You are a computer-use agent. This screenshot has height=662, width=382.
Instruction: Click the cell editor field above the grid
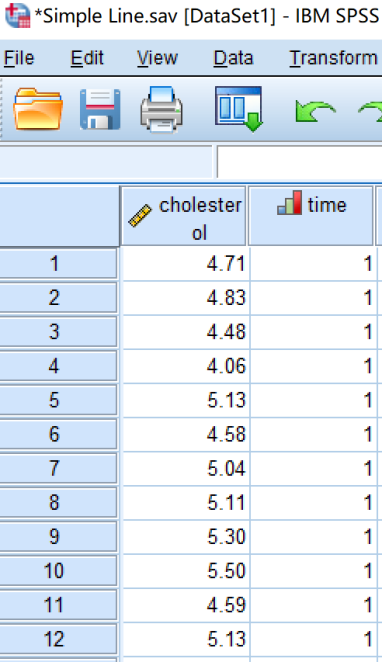tap(299, 162)
